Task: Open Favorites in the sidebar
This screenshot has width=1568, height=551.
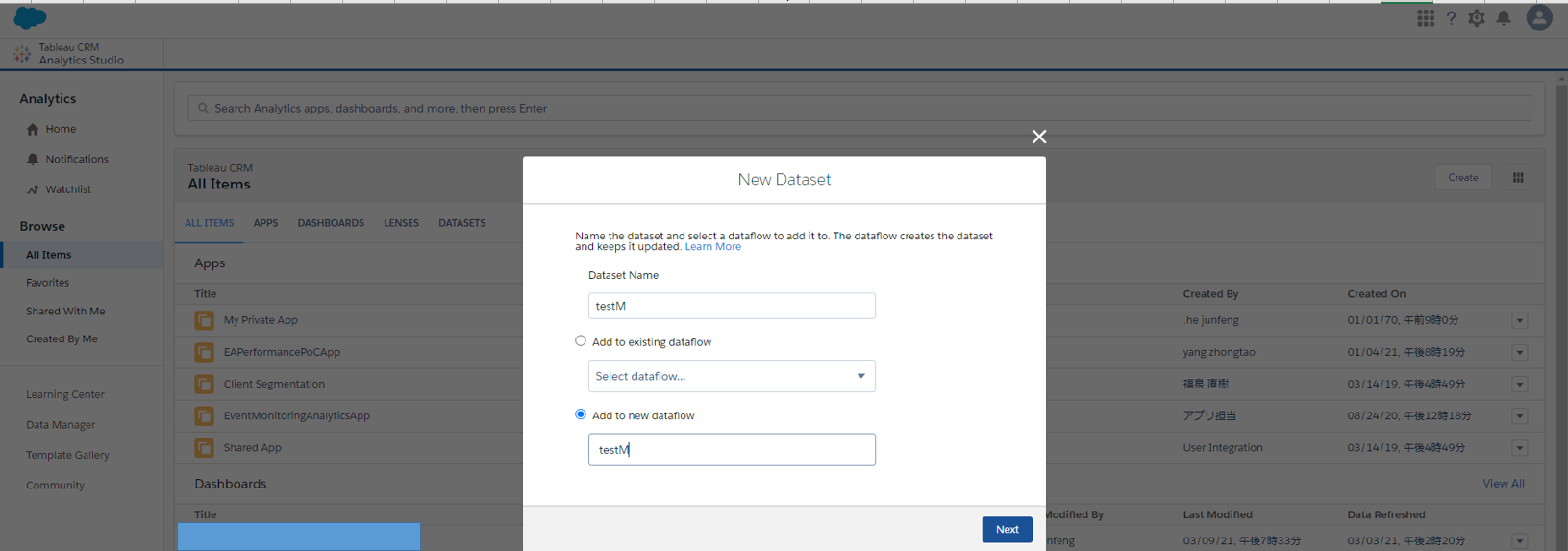Action: click(x=47, y=283)
